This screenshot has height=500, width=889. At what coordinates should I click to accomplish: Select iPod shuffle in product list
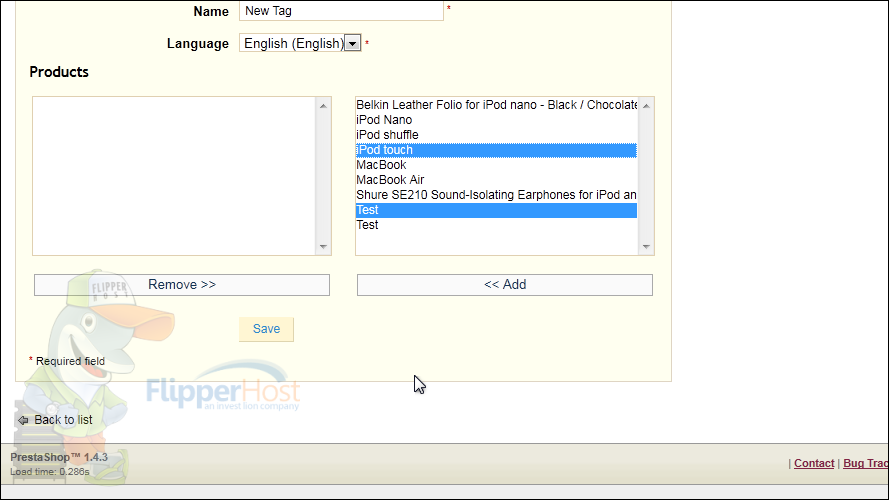496,135
